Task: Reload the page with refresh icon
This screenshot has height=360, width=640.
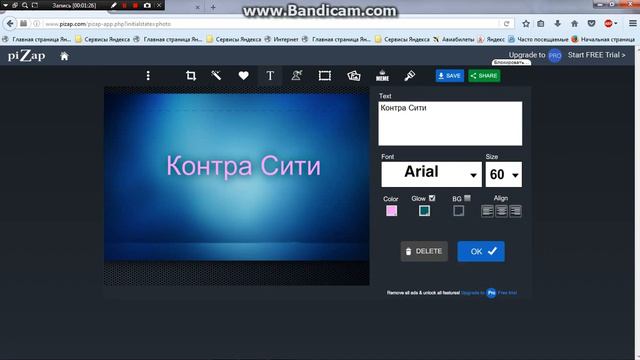Action: (x=507, y=24)
